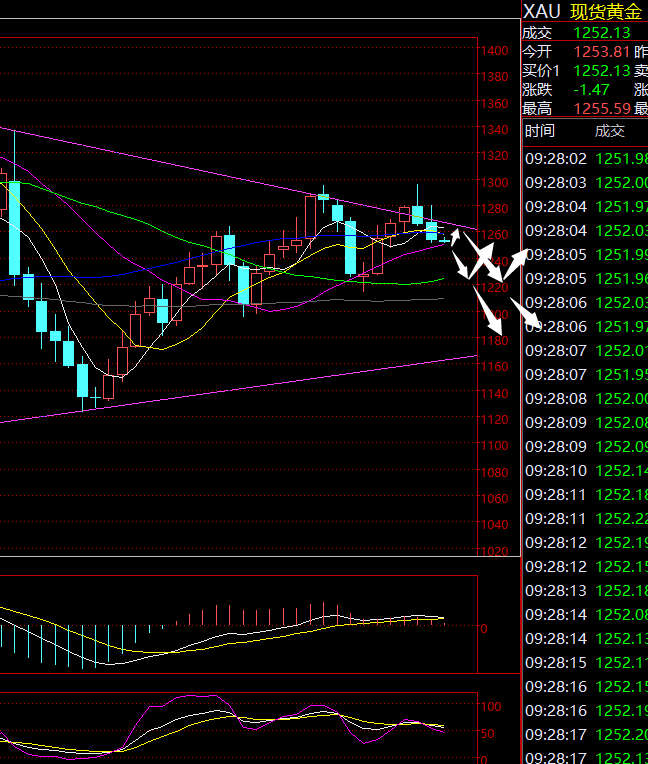This screenshot has height=764, width=648.
Task: Open the 现货黄金 instrument name
Action: (606, 11)
